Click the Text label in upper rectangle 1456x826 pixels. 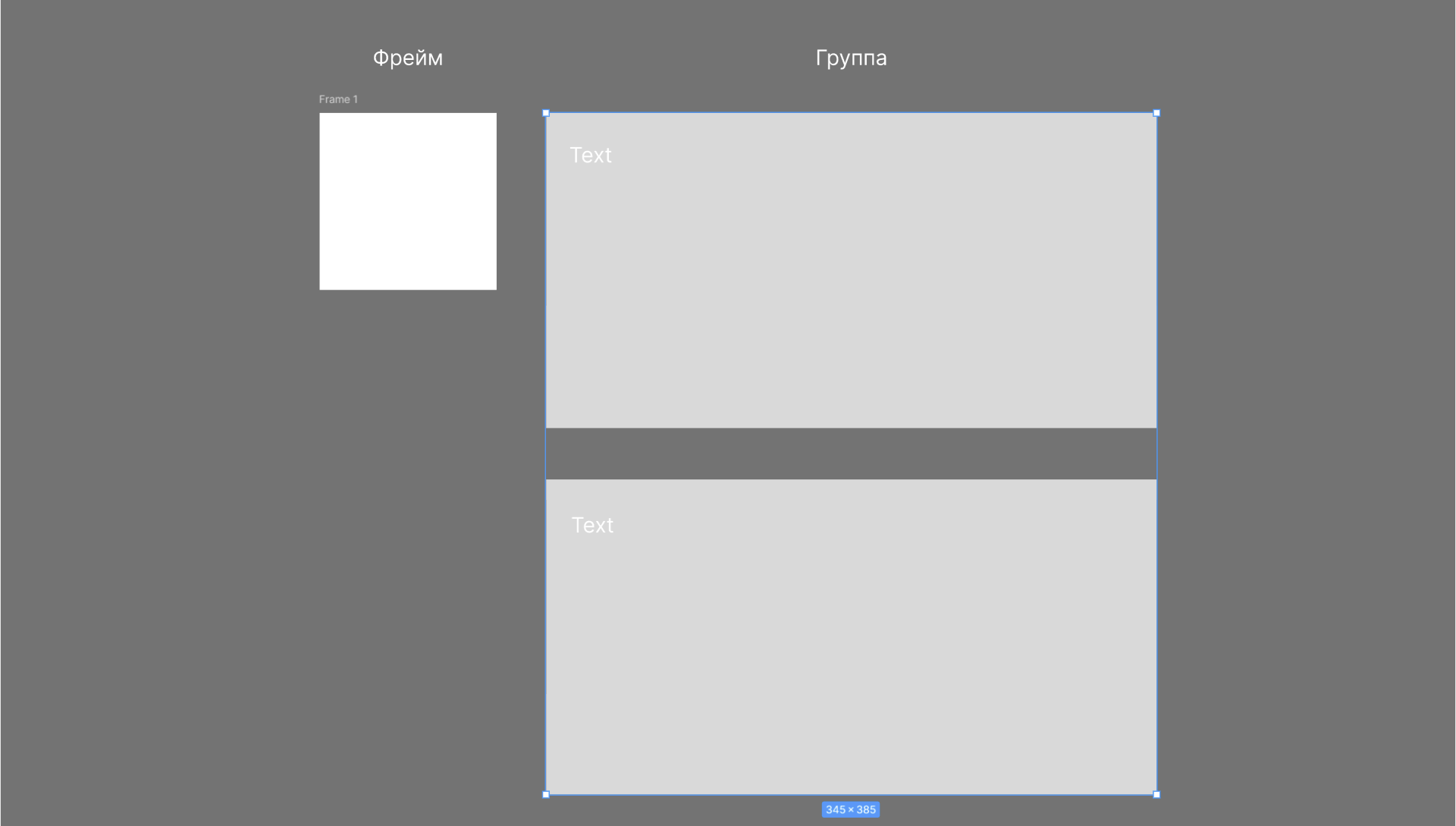[590, 155]
